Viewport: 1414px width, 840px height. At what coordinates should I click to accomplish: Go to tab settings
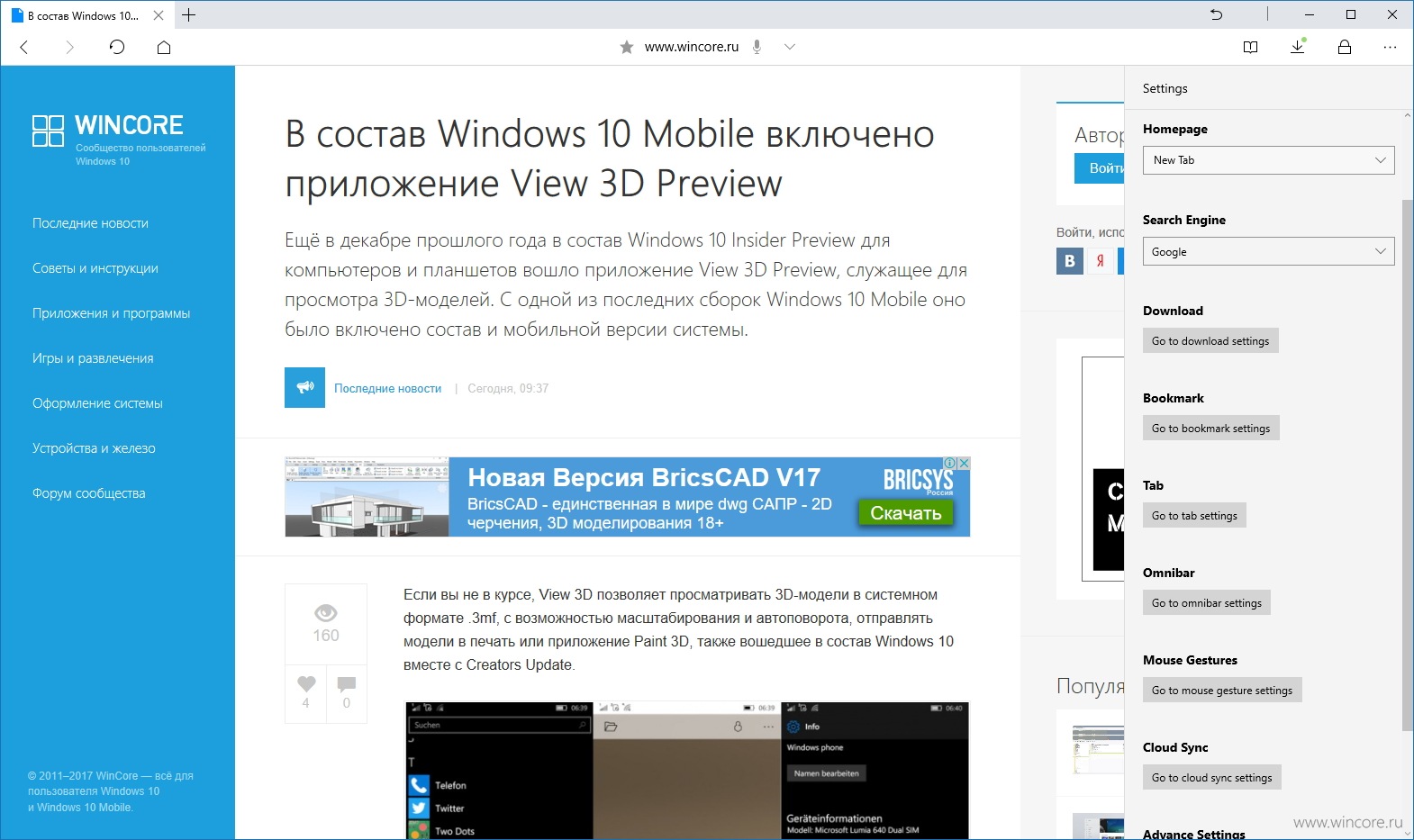[1194, 516]
